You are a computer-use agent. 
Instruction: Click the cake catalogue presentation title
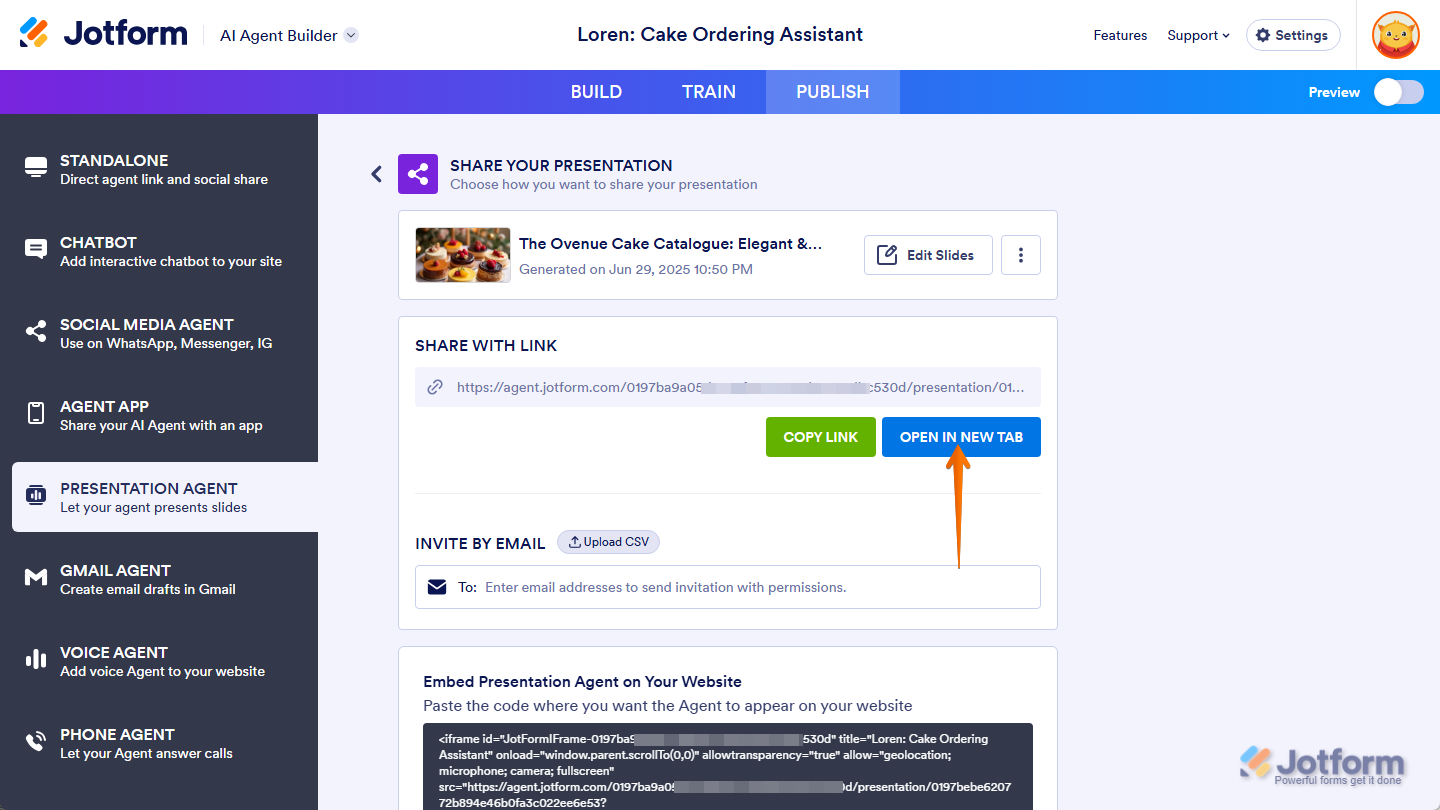point(670,244)
